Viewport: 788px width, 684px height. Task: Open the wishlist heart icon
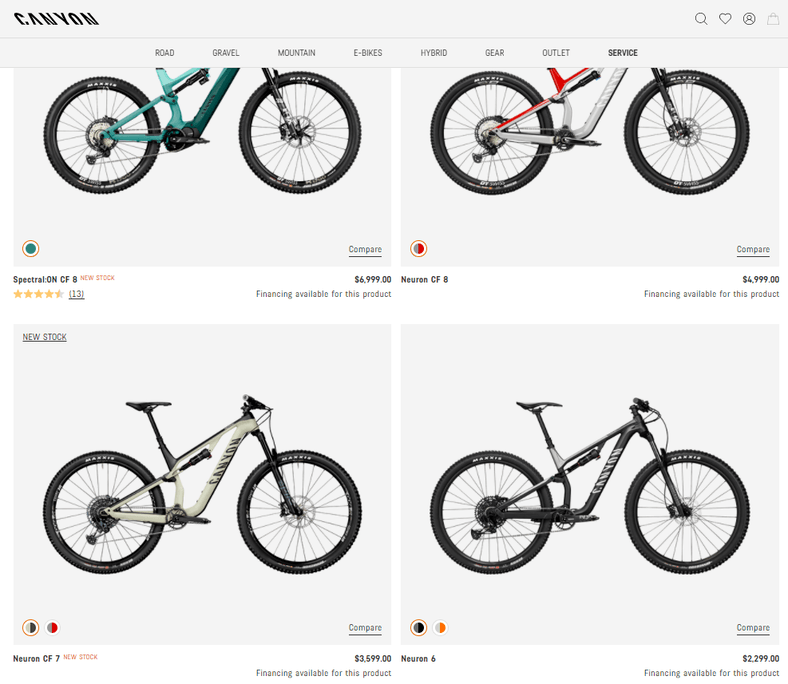pos(725,19)
